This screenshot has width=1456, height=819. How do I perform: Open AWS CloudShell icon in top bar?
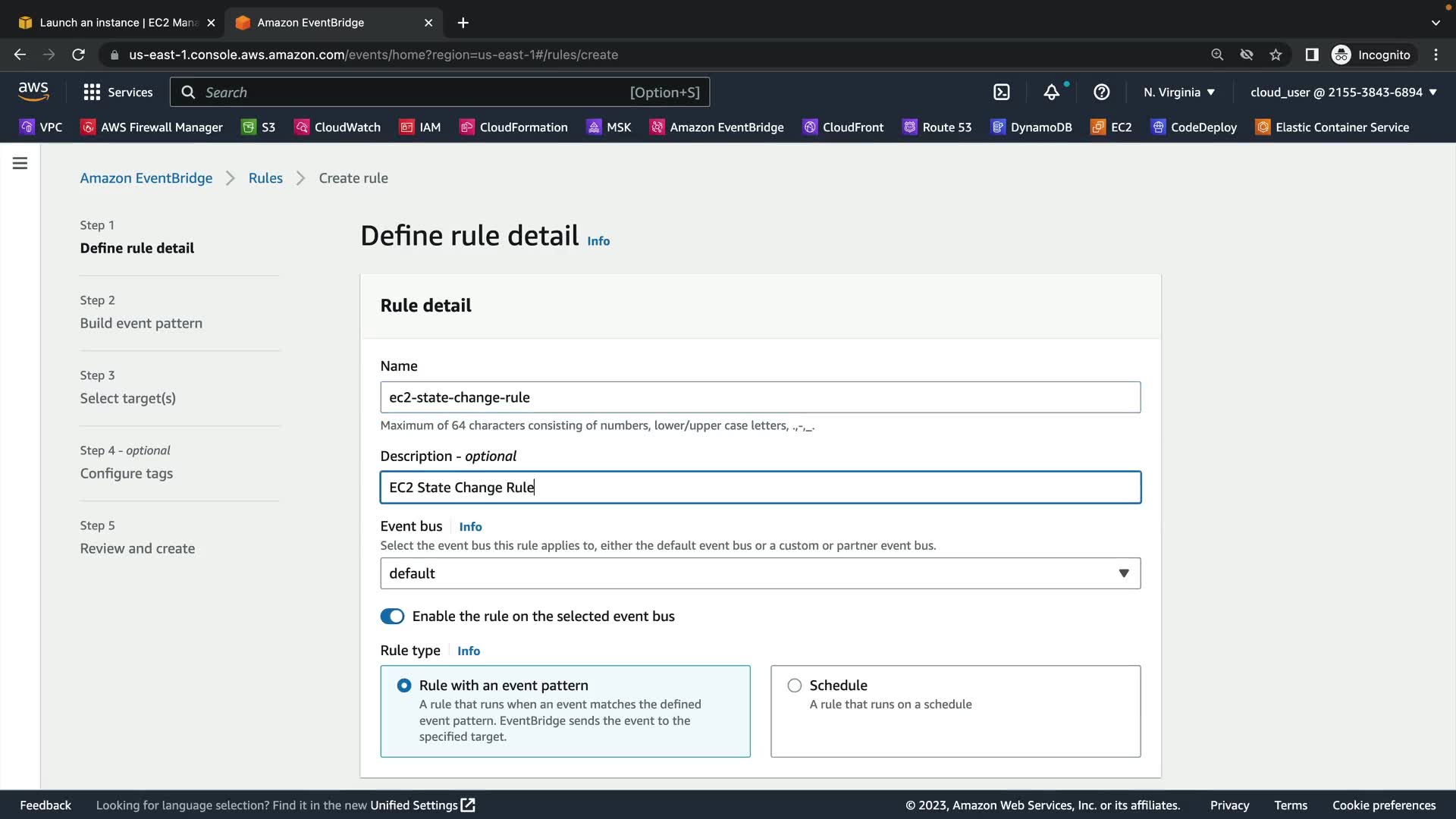click(x=1001, y=92)
